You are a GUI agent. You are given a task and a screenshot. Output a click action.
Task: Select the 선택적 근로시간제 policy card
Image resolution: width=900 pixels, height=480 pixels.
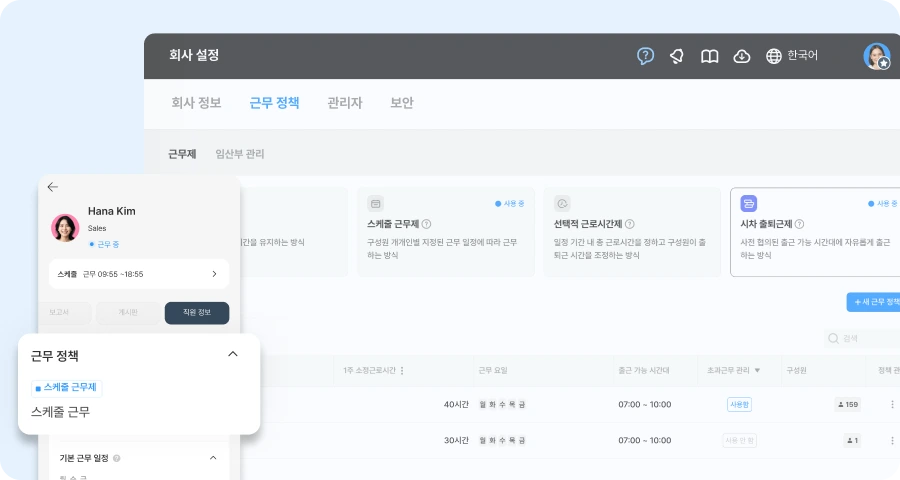click(632, 232)
